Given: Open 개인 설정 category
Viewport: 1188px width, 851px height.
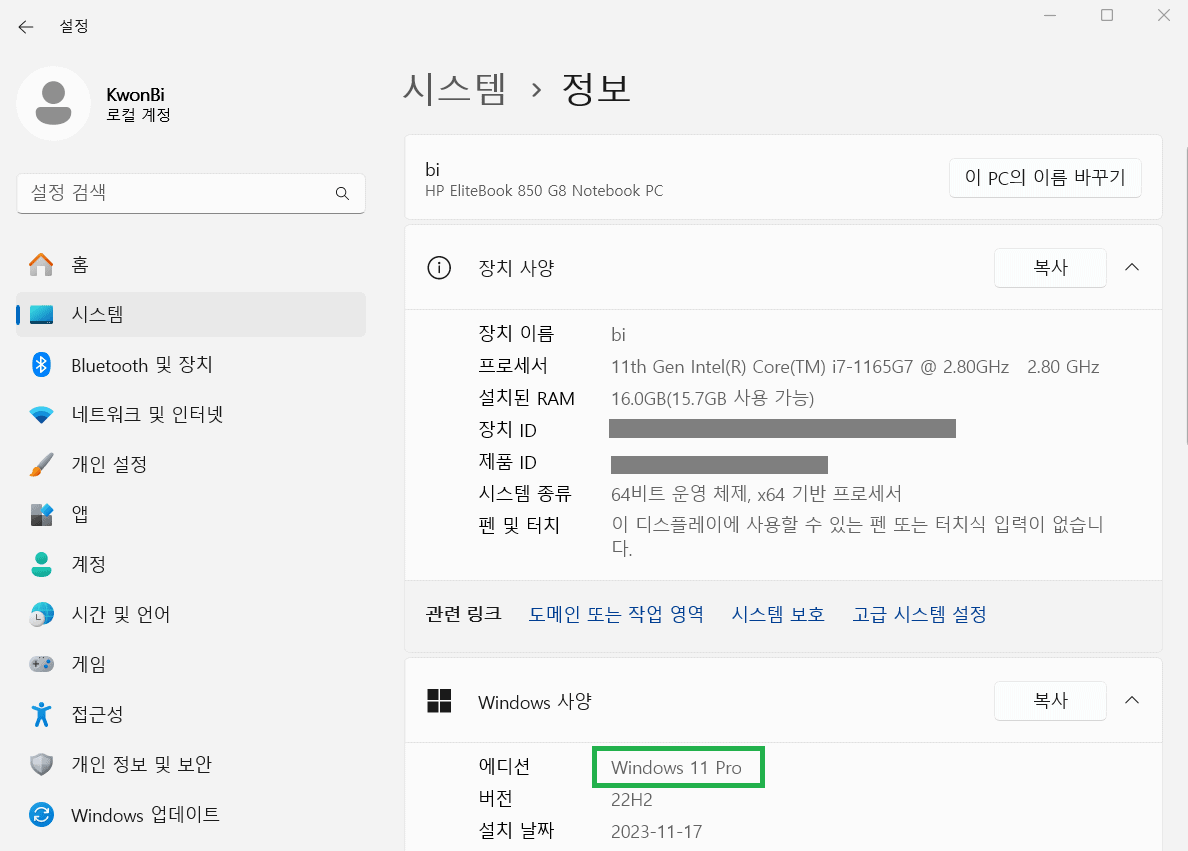Looking at the screenshot, I should point(191,465).
